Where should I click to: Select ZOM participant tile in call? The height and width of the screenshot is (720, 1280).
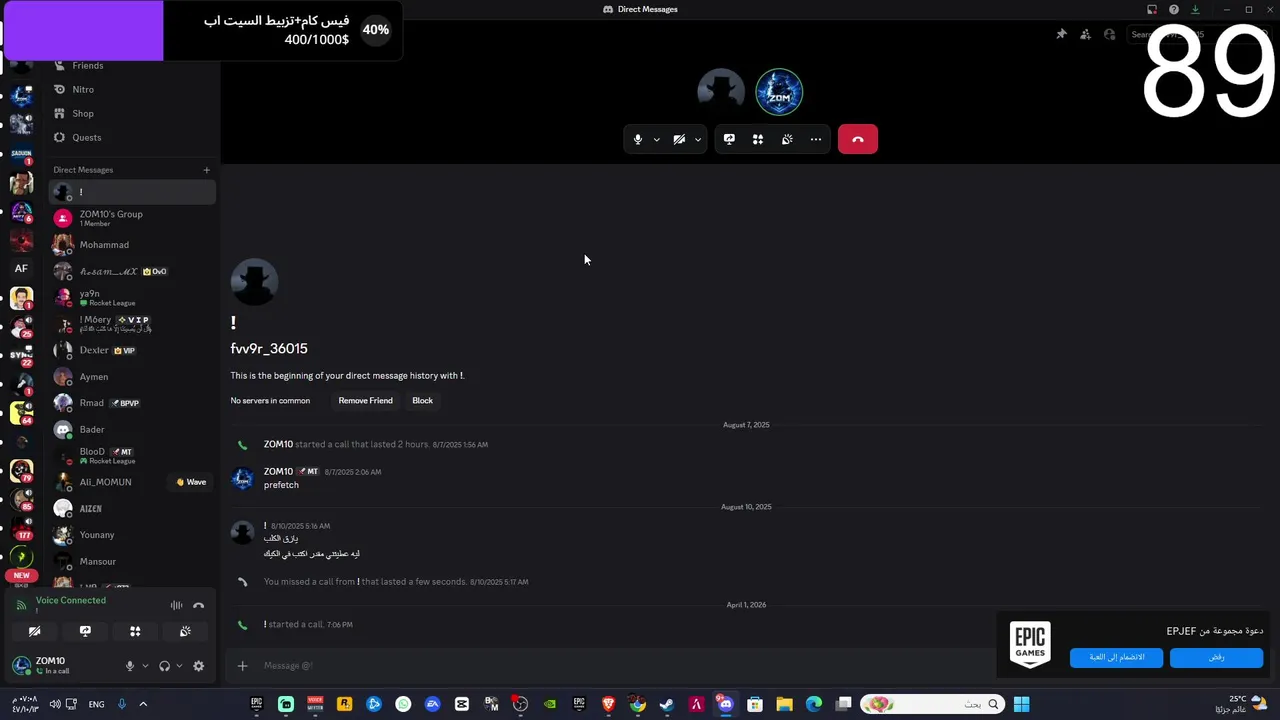[x=779, y=92]
